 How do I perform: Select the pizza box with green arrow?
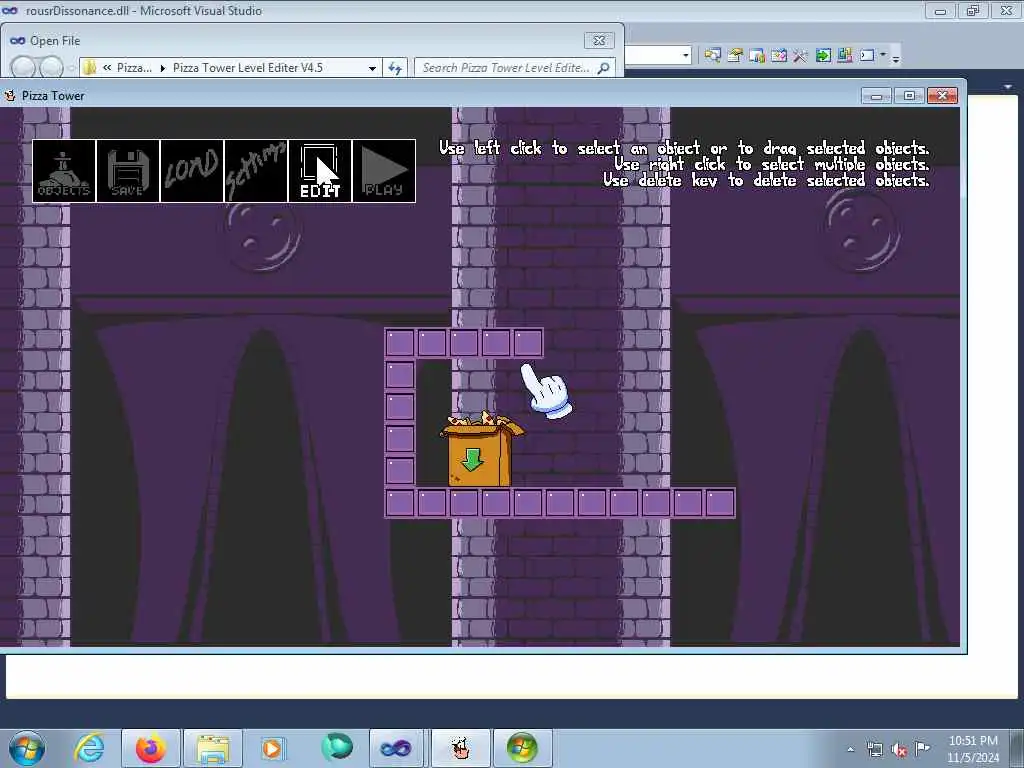coord(482,449)
